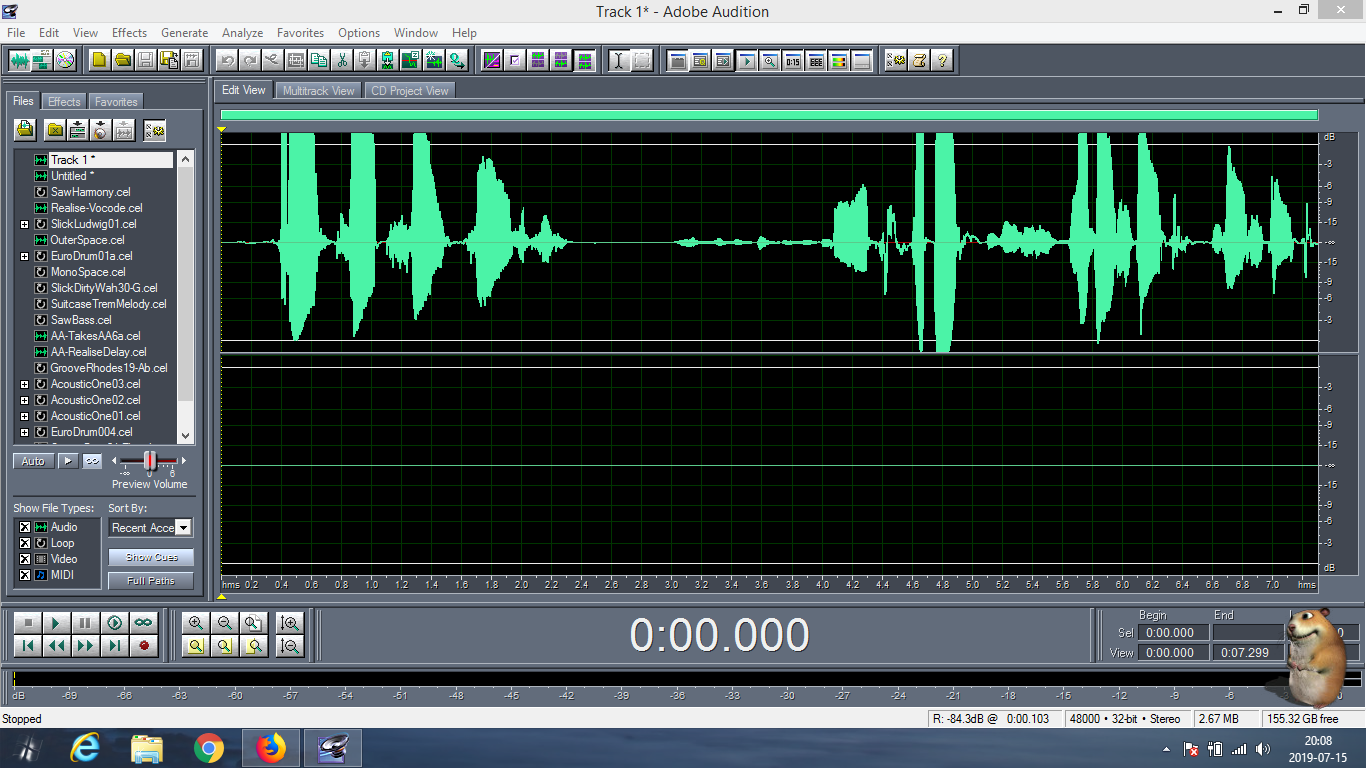The height and width of the screenshot is (768, 1366).
Task: Switch to the CD Project View tab
Action: click(410, 90)
